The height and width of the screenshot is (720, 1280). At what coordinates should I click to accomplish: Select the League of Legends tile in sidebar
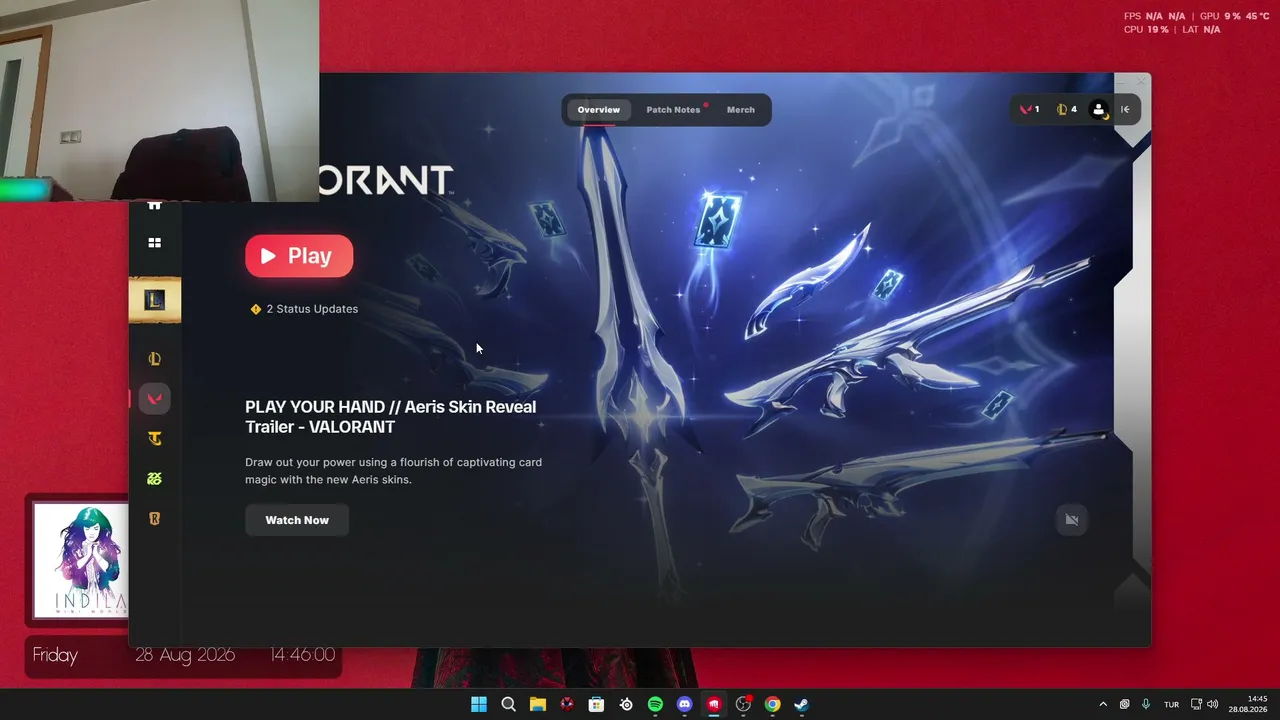point(155,300)
